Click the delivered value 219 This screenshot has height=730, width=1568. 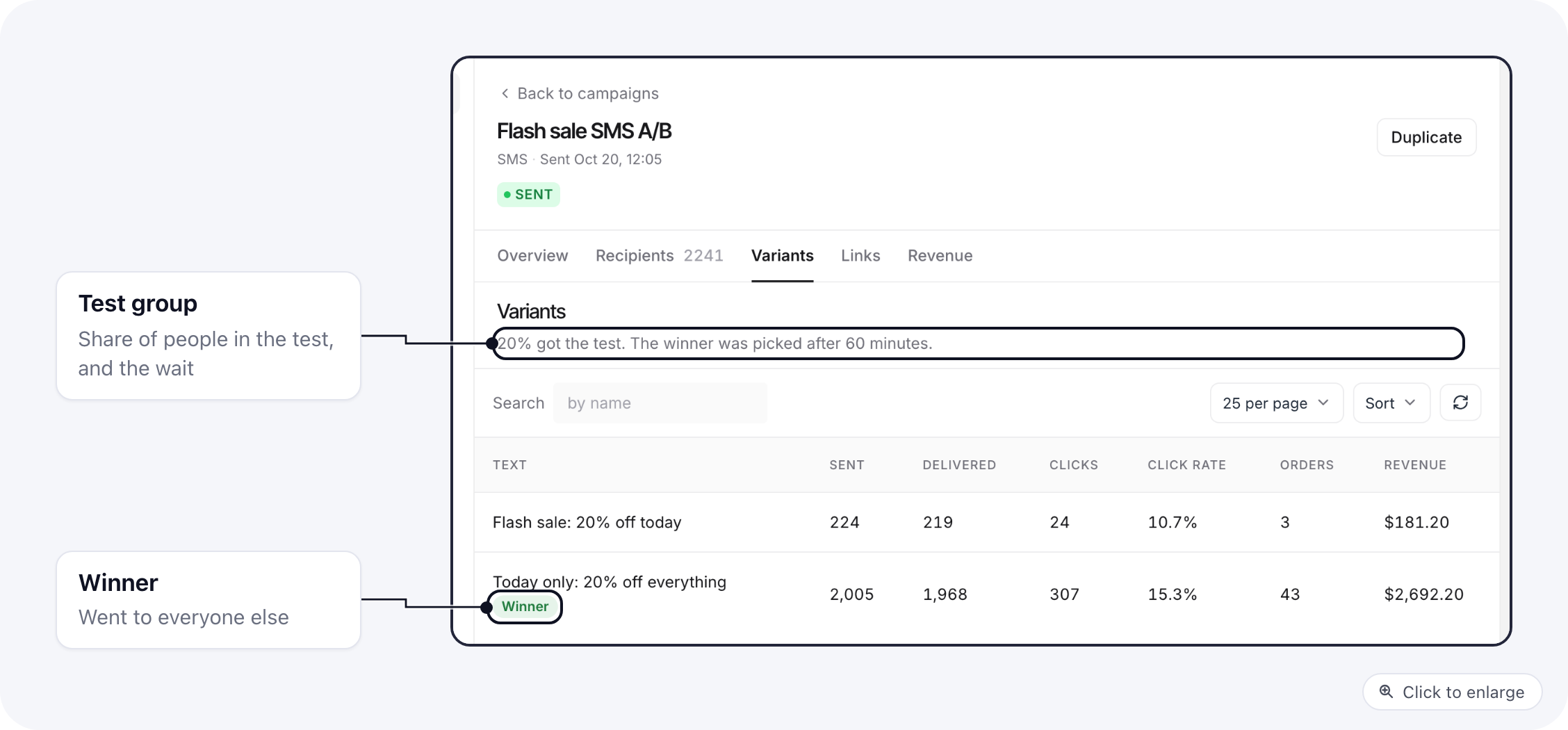pyautogui.click(x=938, y=522)
